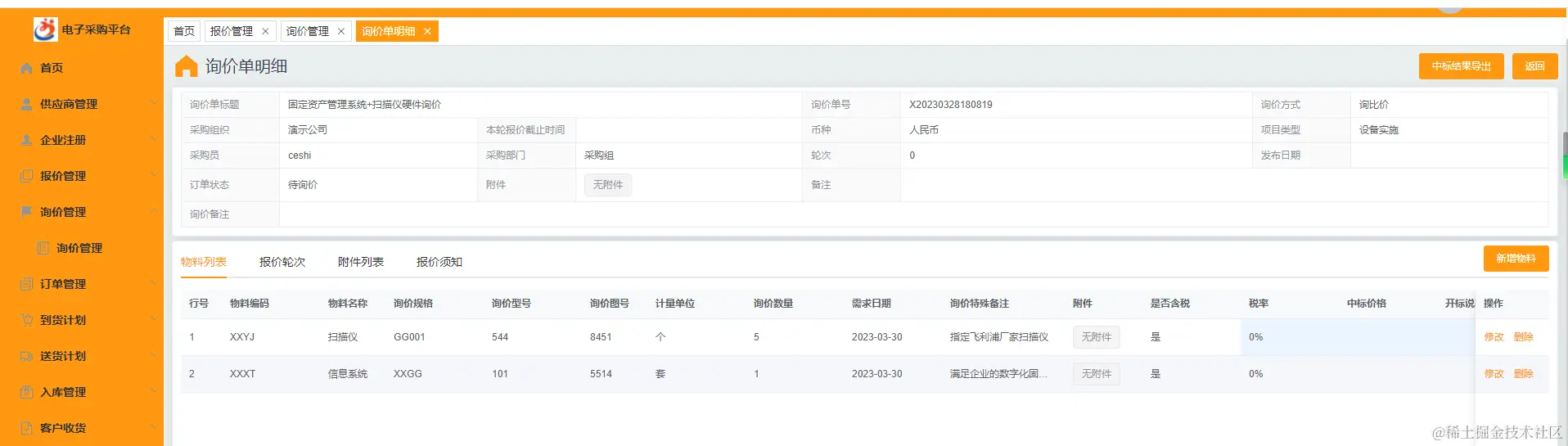Click the 电子采购平台 logo icon
This screenshot has width=1568, height=446.
(x=45, y=29)
